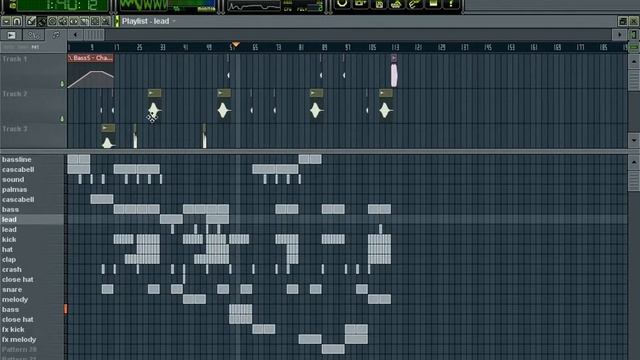Select the delete tool next to brush
This screenshot has width=640, height=360.
click(52, 21)
